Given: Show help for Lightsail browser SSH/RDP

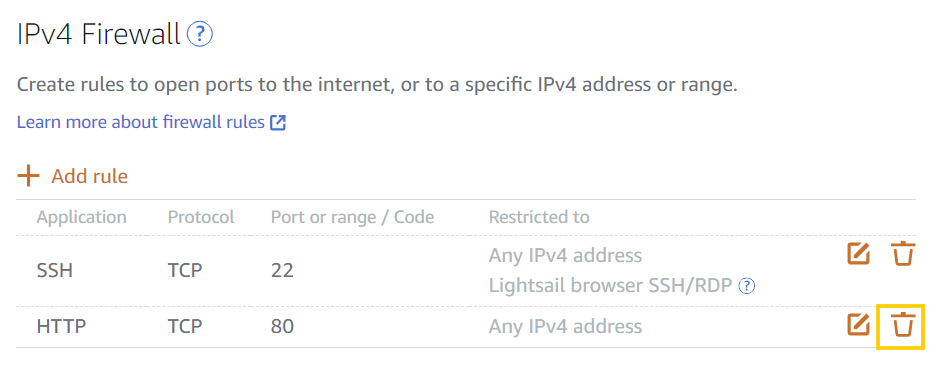Looking at the screenshot, I should pyautogui.click(x=748, y=285).
